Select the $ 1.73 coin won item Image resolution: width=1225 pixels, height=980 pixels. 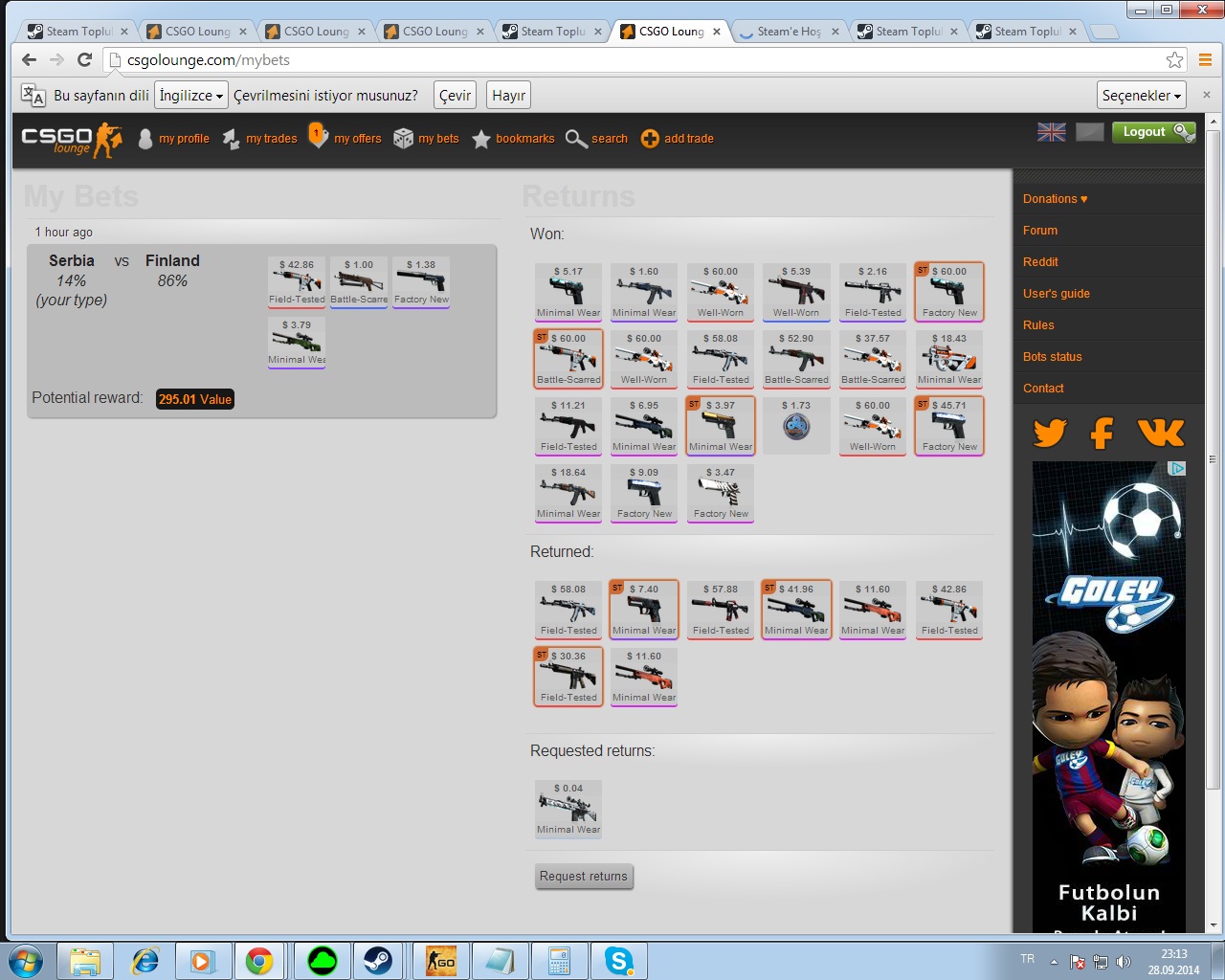point(796,426)
